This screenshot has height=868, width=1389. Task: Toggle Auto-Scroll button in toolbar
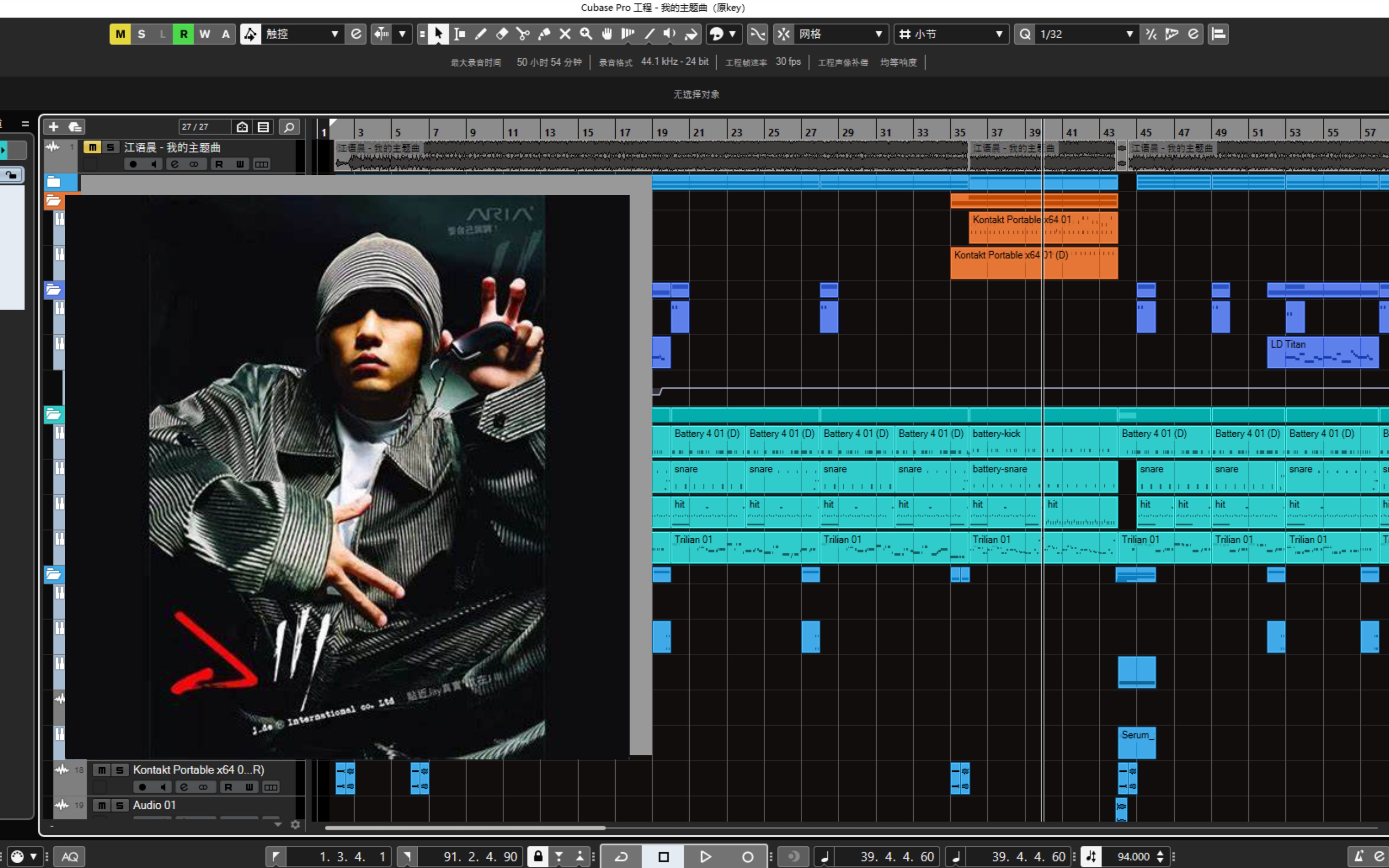(381, 34)
